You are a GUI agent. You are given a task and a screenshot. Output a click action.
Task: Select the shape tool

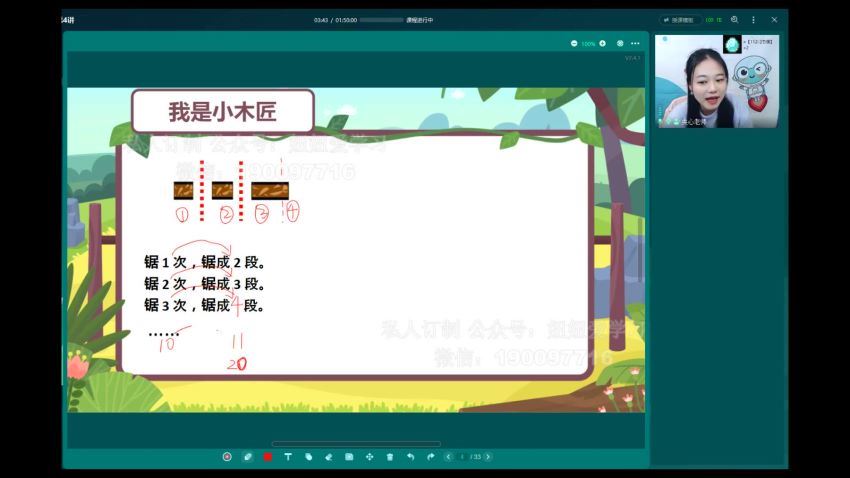pyautogui.click(x=308, y=457)
